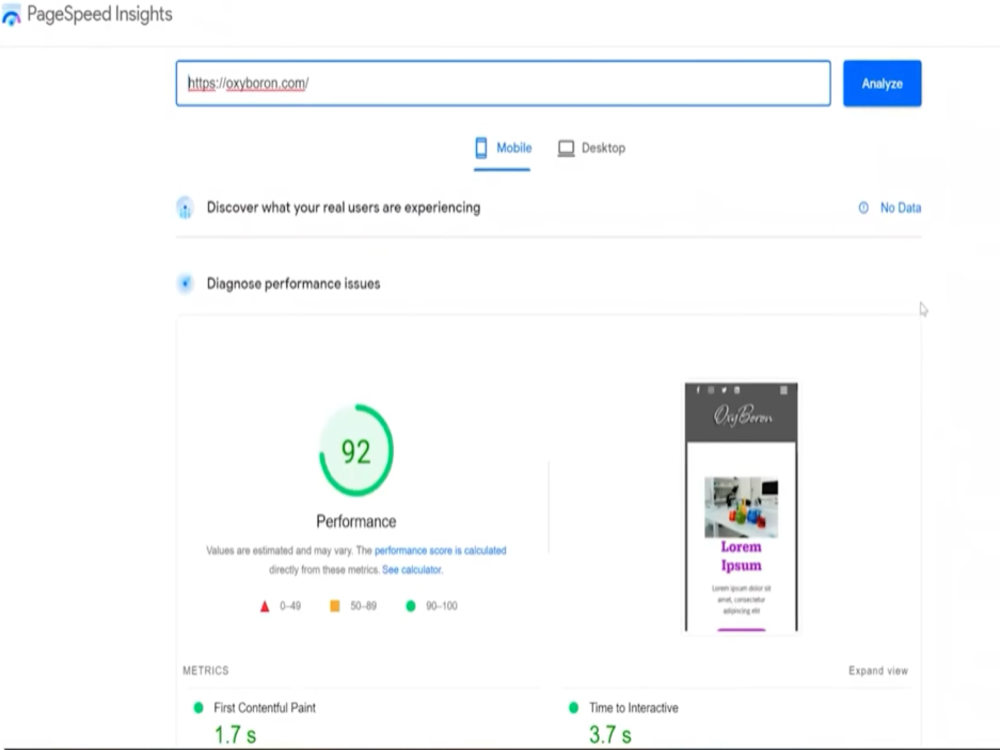
Task: Focus the URL input field with oxyboron.com
Action: (x=503, y=83)
